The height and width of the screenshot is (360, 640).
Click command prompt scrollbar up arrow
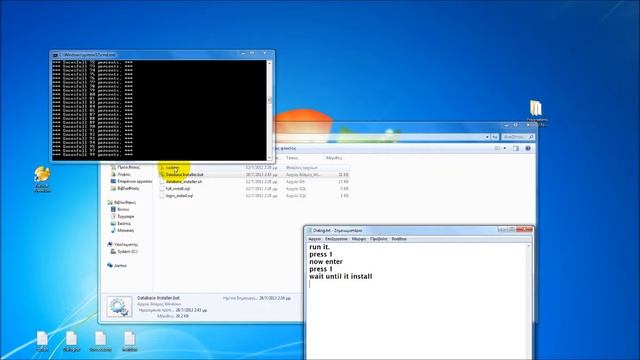click(269, 63)
